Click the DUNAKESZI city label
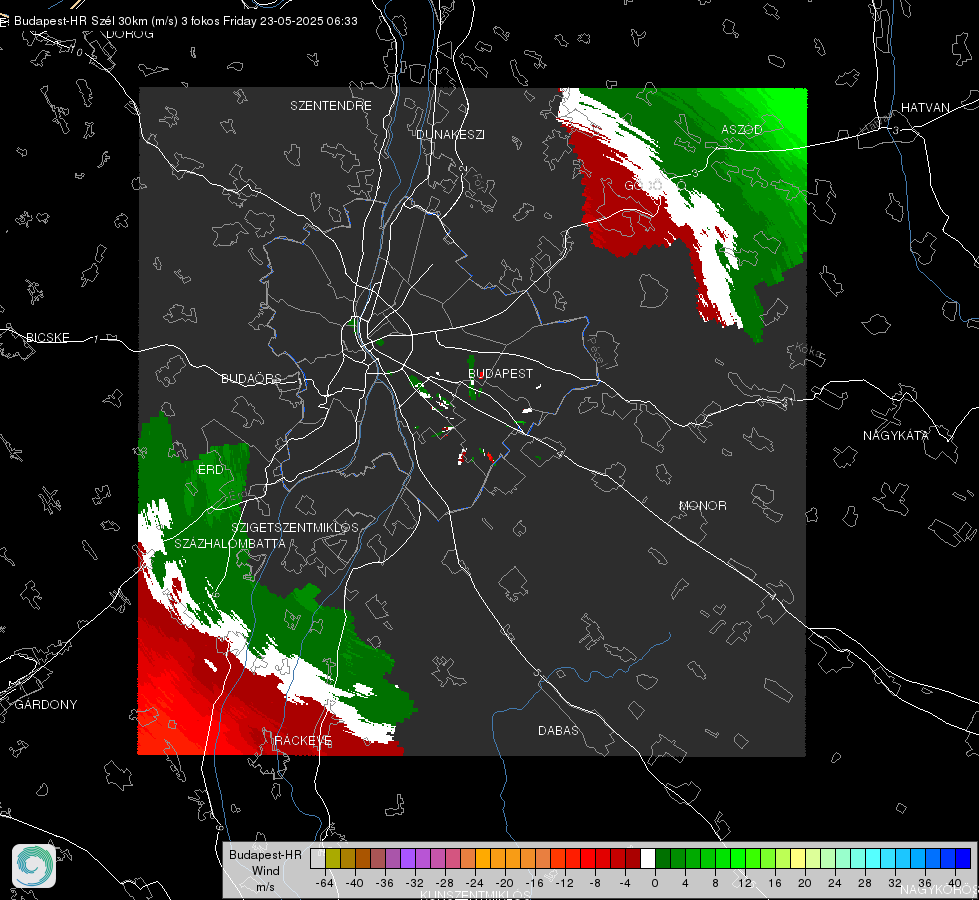The height and width of the screenshot is (900, 979). [450, 134]
